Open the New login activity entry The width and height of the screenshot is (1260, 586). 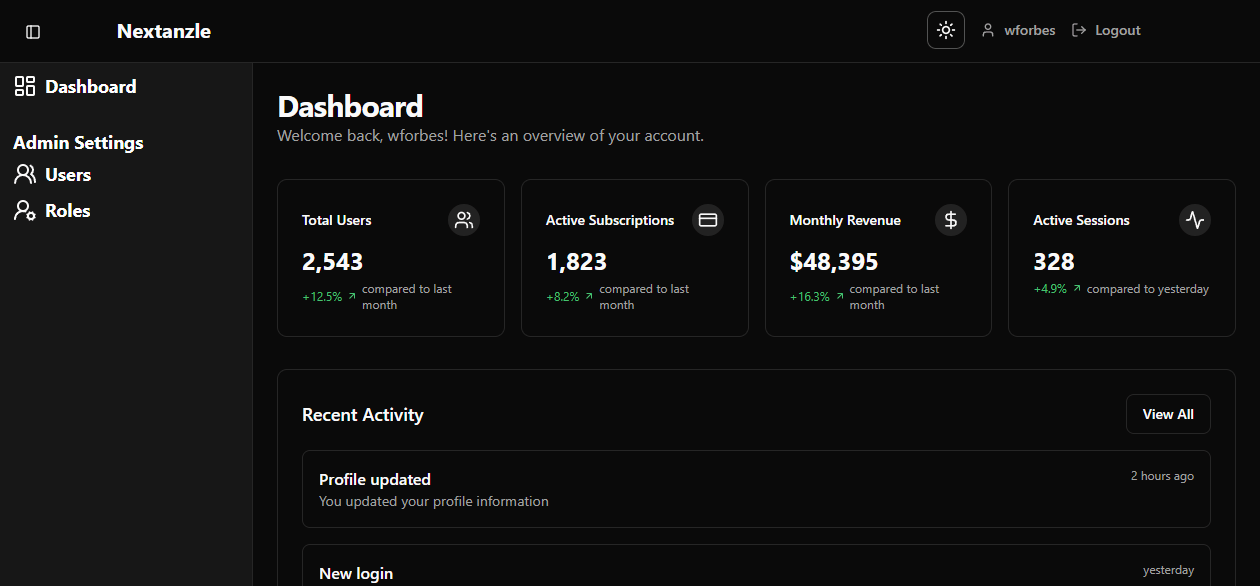756,565
